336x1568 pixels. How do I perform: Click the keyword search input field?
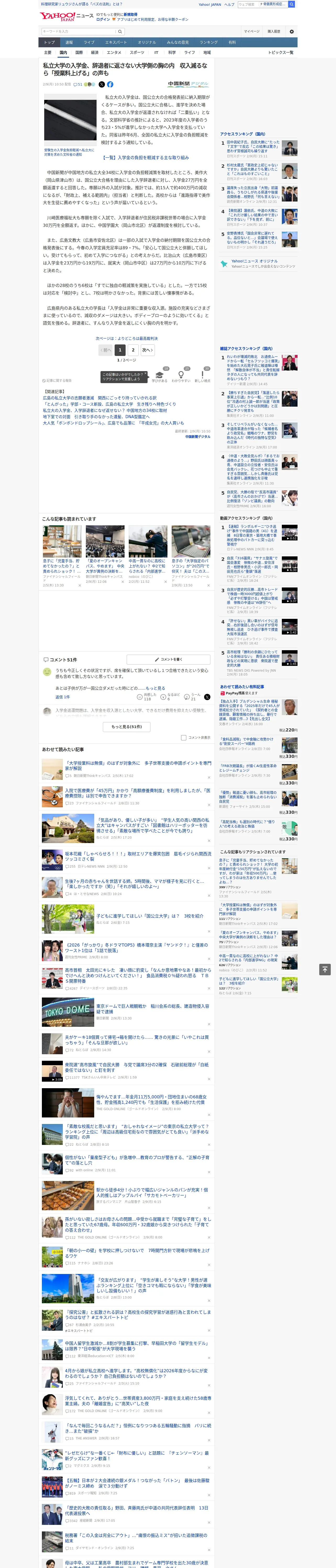coord(79,32)
